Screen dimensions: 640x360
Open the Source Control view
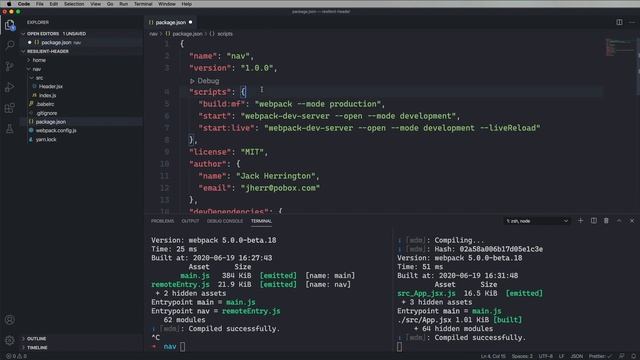(10, 66)
